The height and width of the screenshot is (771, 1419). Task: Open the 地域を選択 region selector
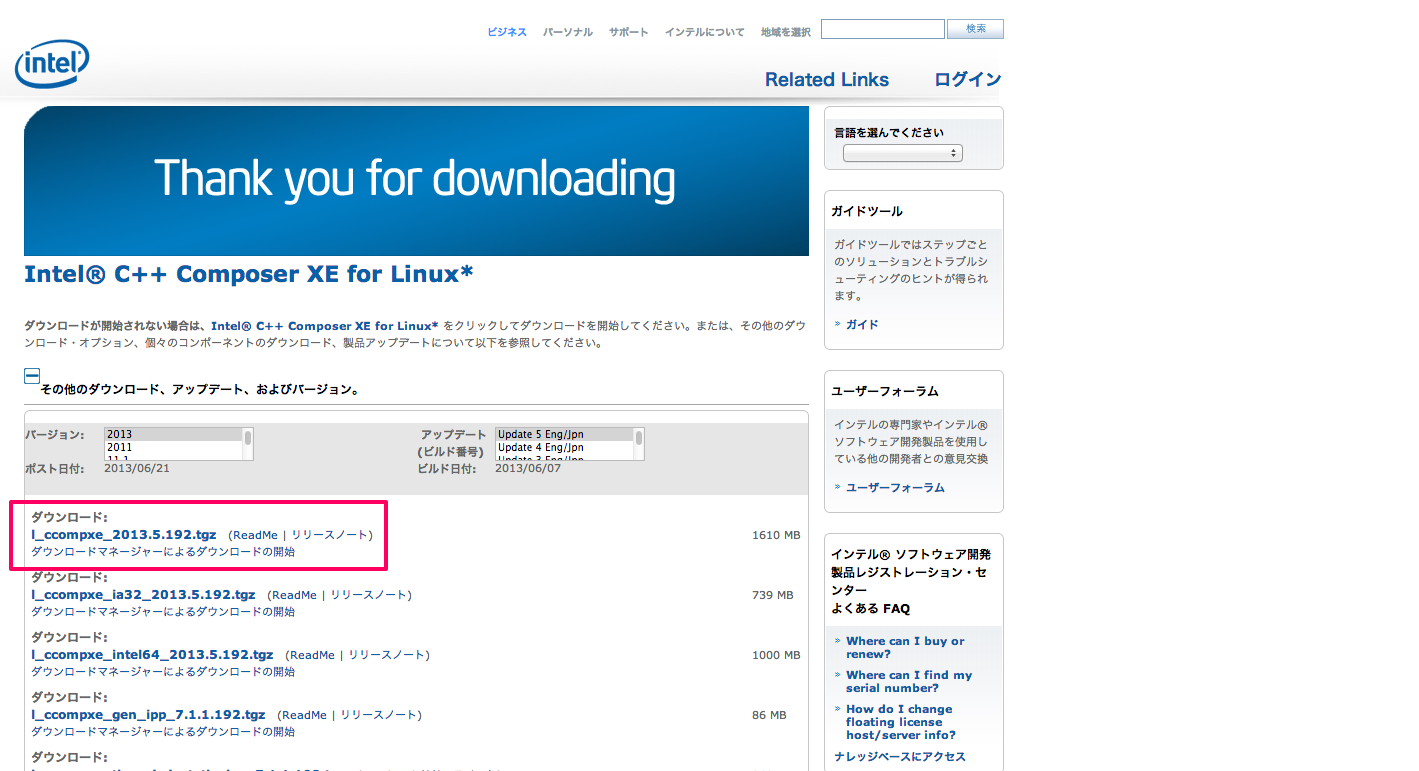(786, 32)
